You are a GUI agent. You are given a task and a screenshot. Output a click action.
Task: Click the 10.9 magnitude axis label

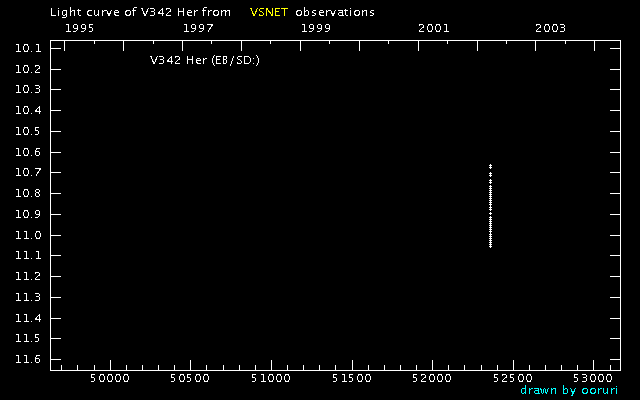point(28,214)
